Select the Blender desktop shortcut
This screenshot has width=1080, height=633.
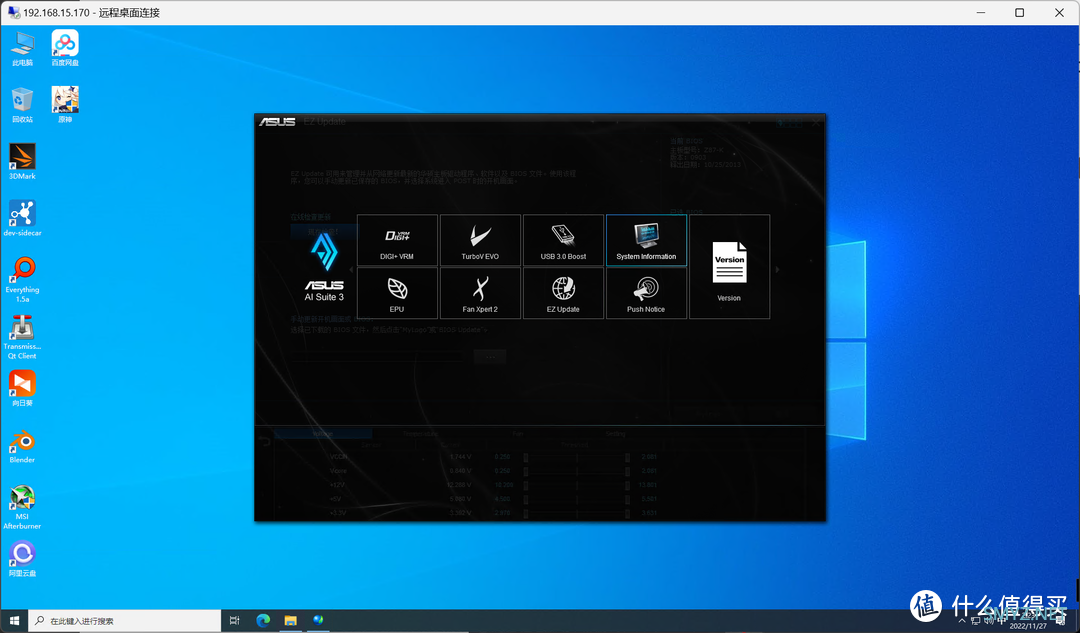tap(22, 445)
